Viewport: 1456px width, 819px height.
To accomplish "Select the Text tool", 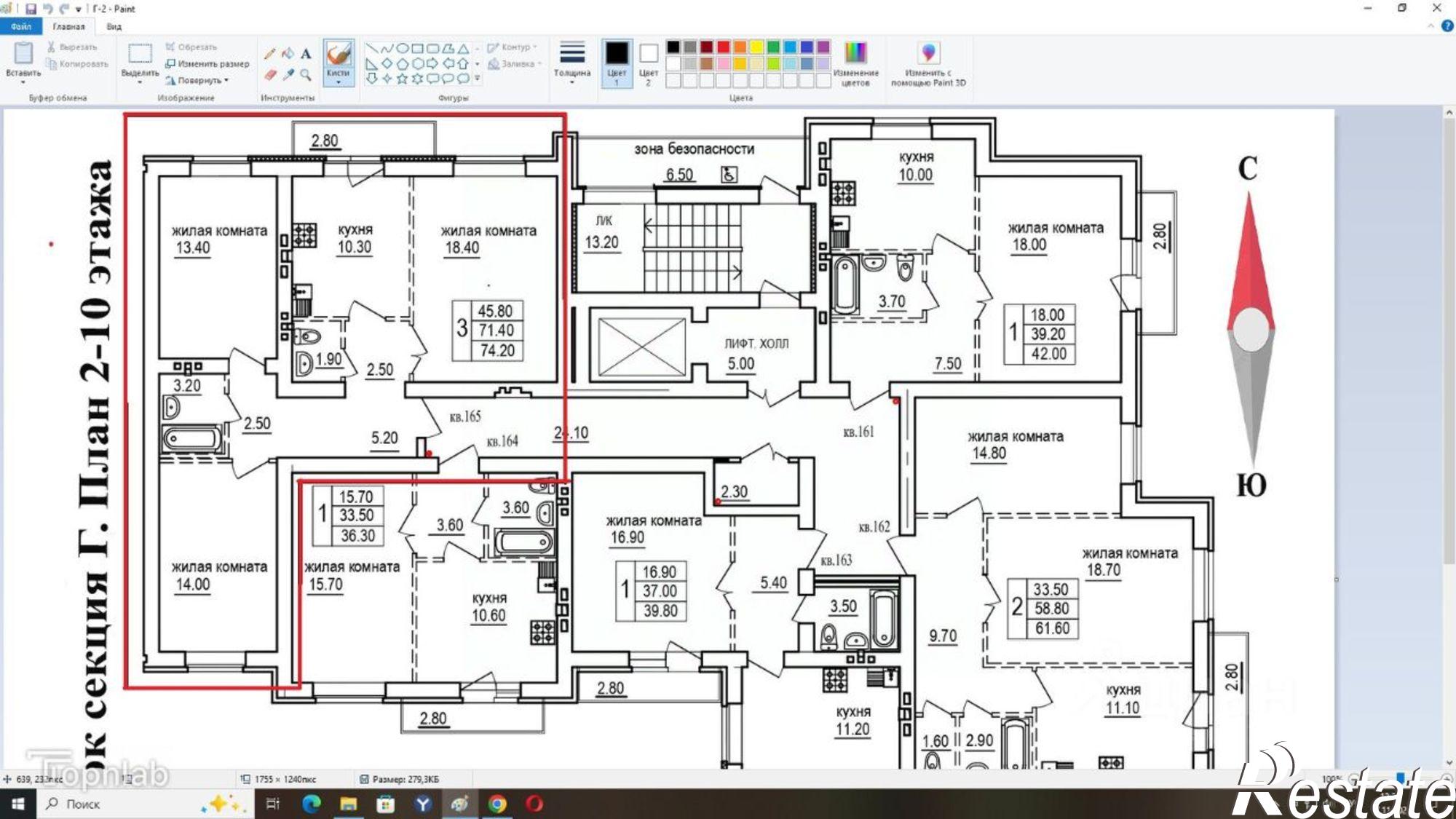I will coord(306,53).
